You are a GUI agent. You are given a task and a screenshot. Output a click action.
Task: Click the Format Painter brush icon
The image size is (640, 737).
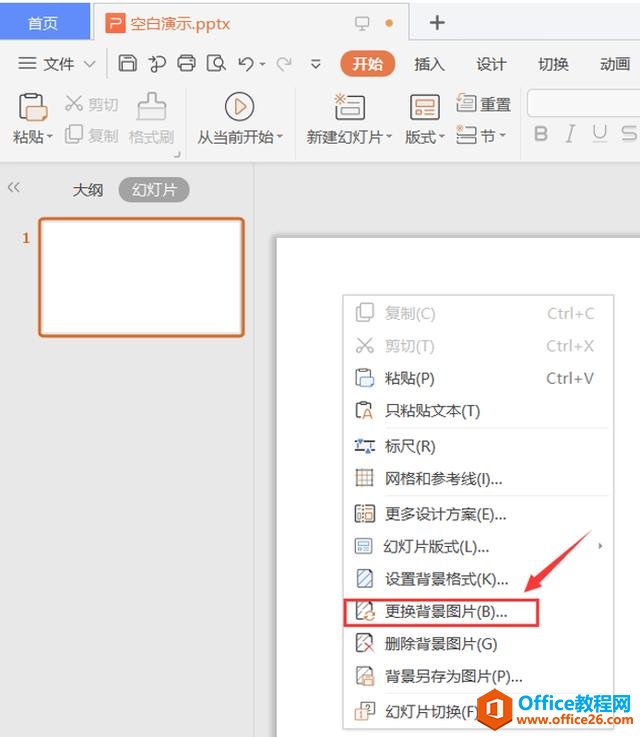point(152,107)
